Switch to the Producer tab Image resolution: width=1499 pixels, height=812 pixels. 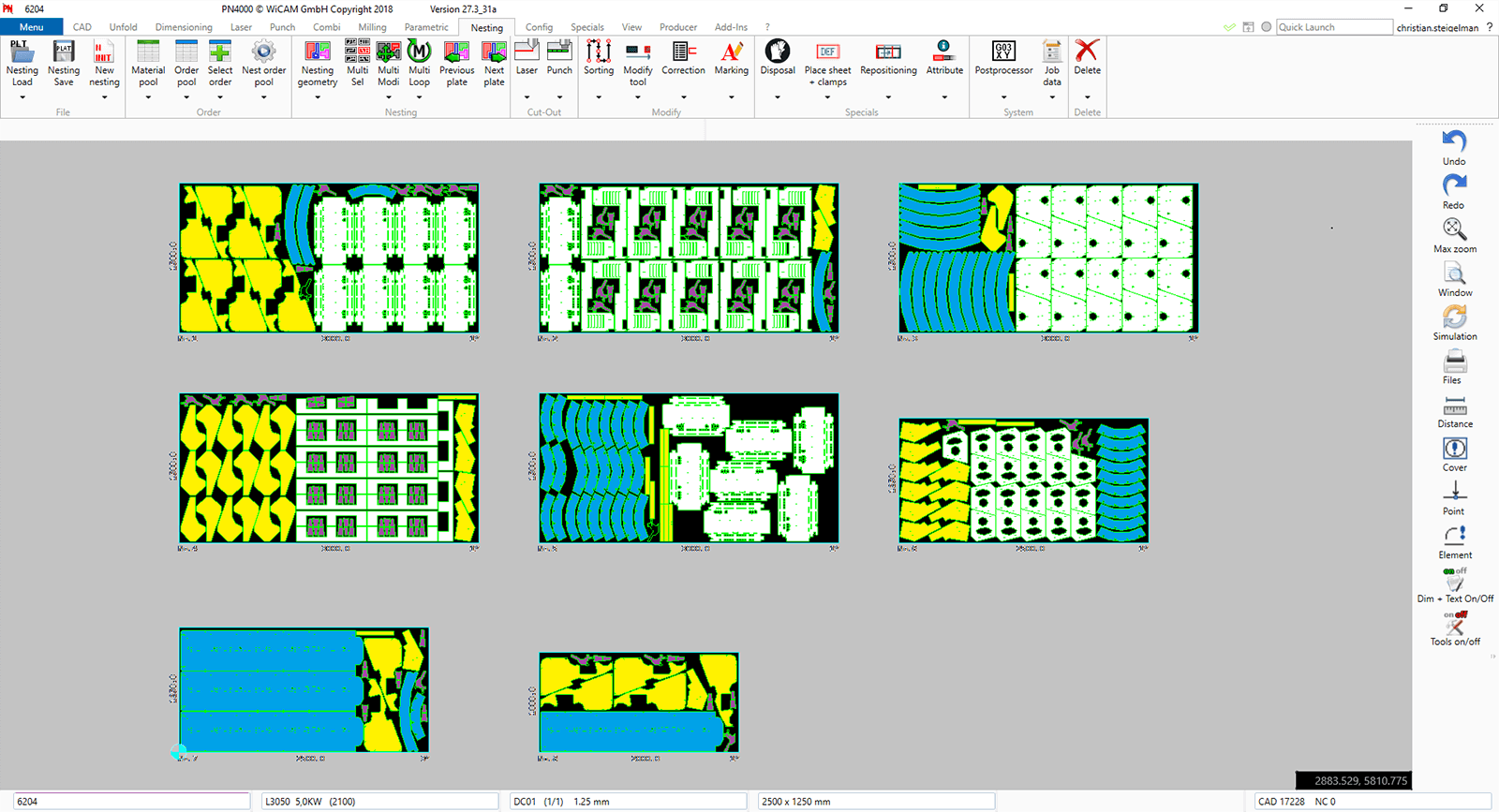[678, 27]
